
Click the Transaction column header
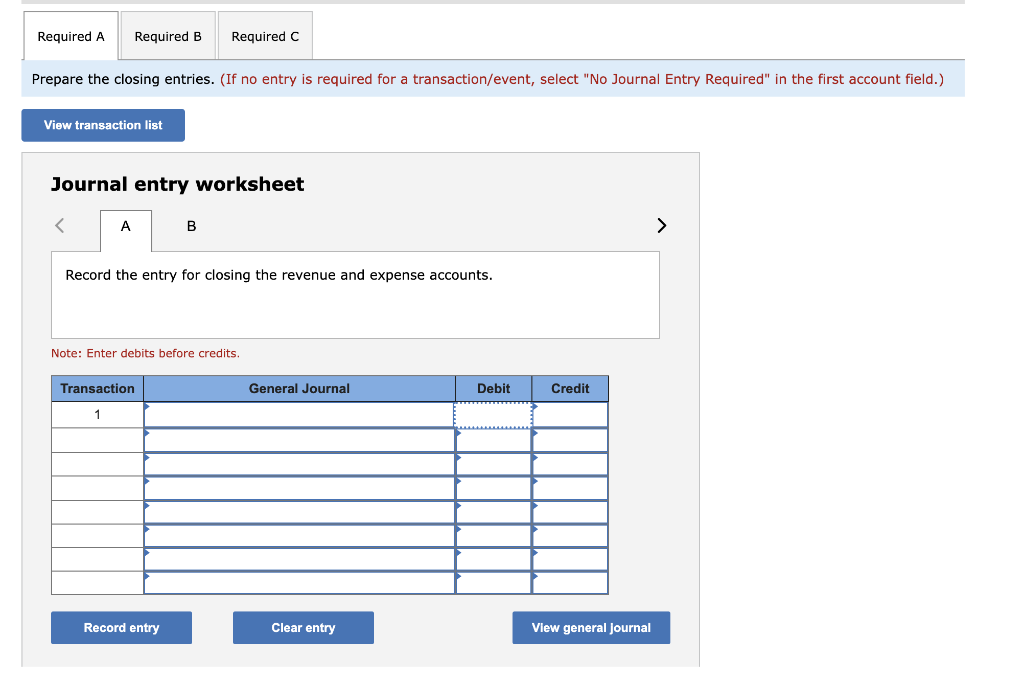click(x=97, y=388)
